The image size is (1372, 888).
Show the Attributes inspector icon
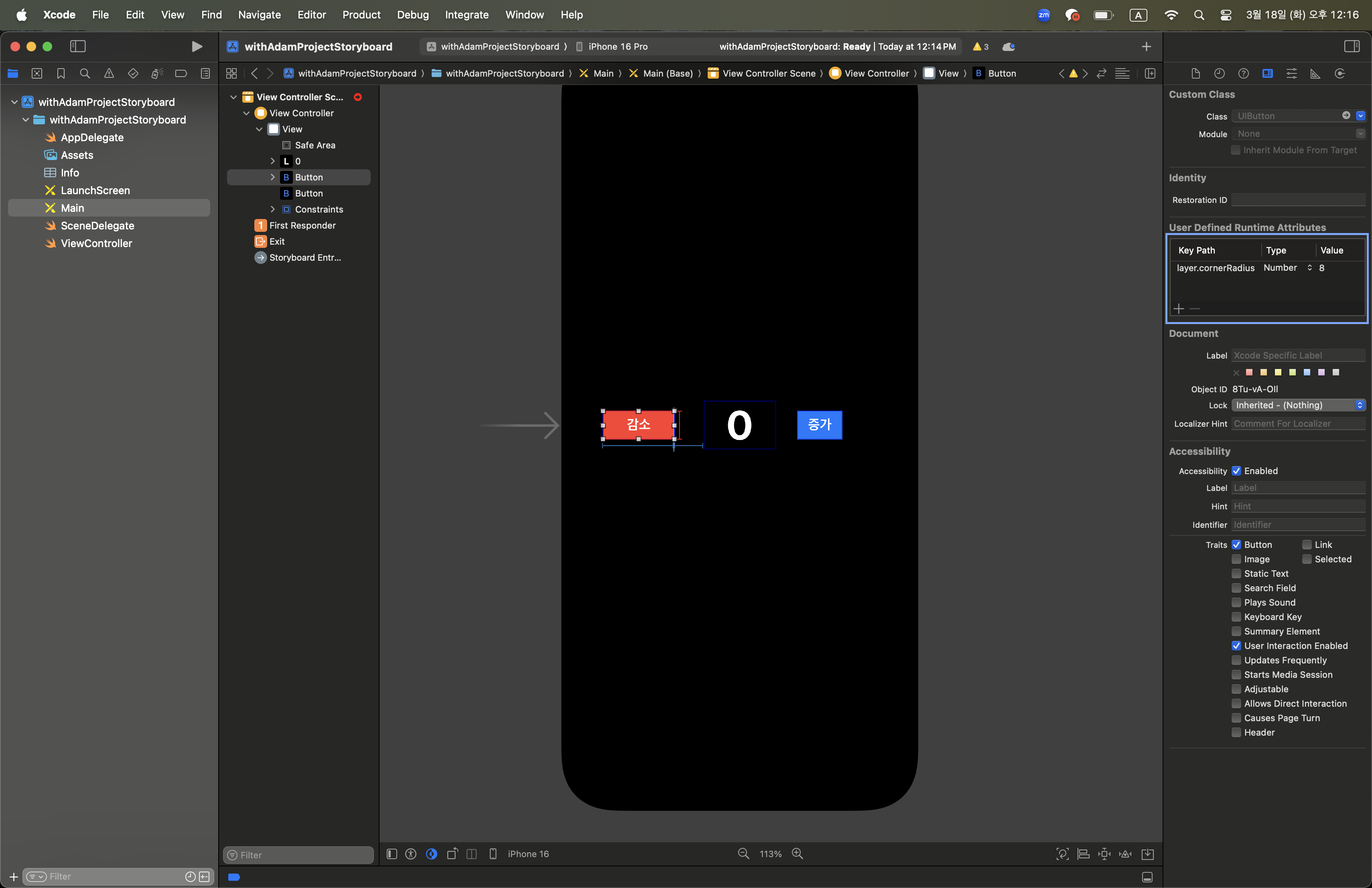pyautogui.click(x=1291, y=73)
